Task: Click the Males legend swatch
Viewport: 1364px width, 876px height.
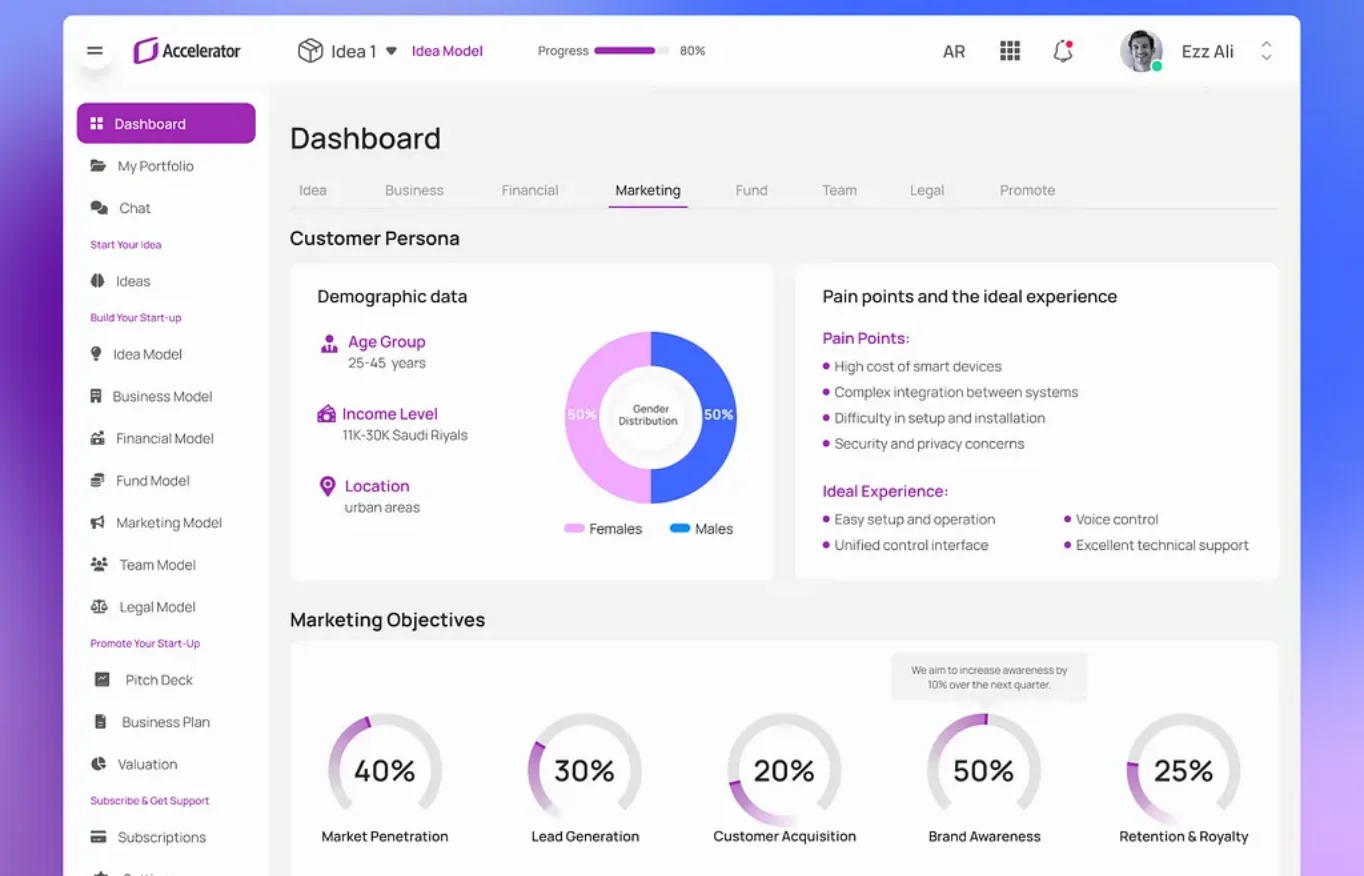Action: pyautogui.click(x=680, y=528)
